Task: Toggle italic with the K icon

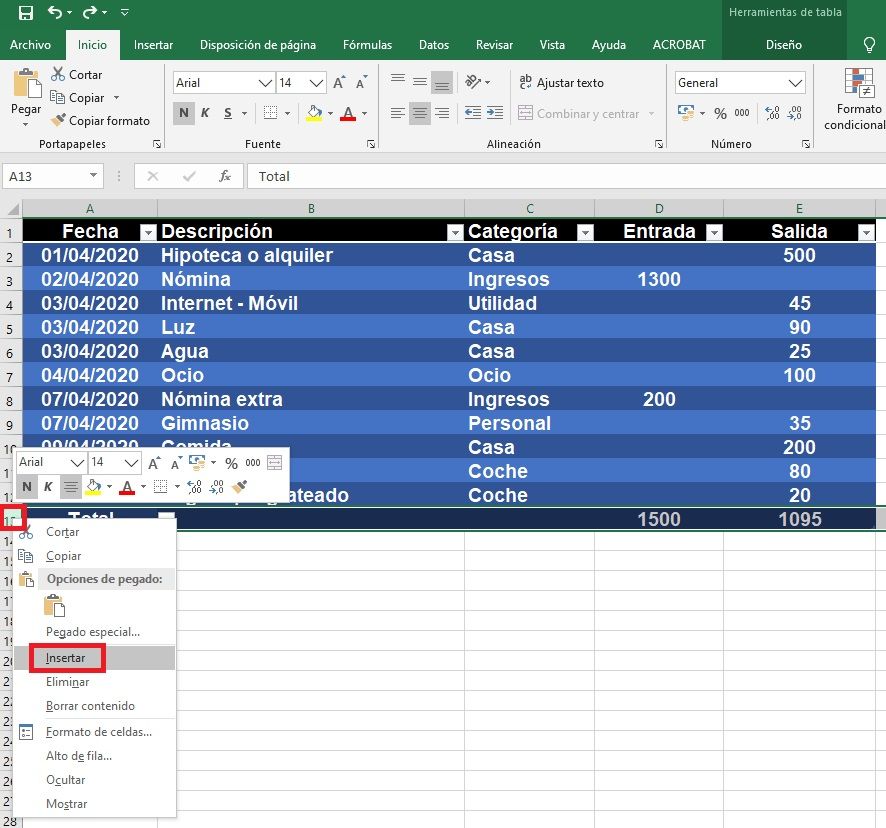Action: [204, 113]
